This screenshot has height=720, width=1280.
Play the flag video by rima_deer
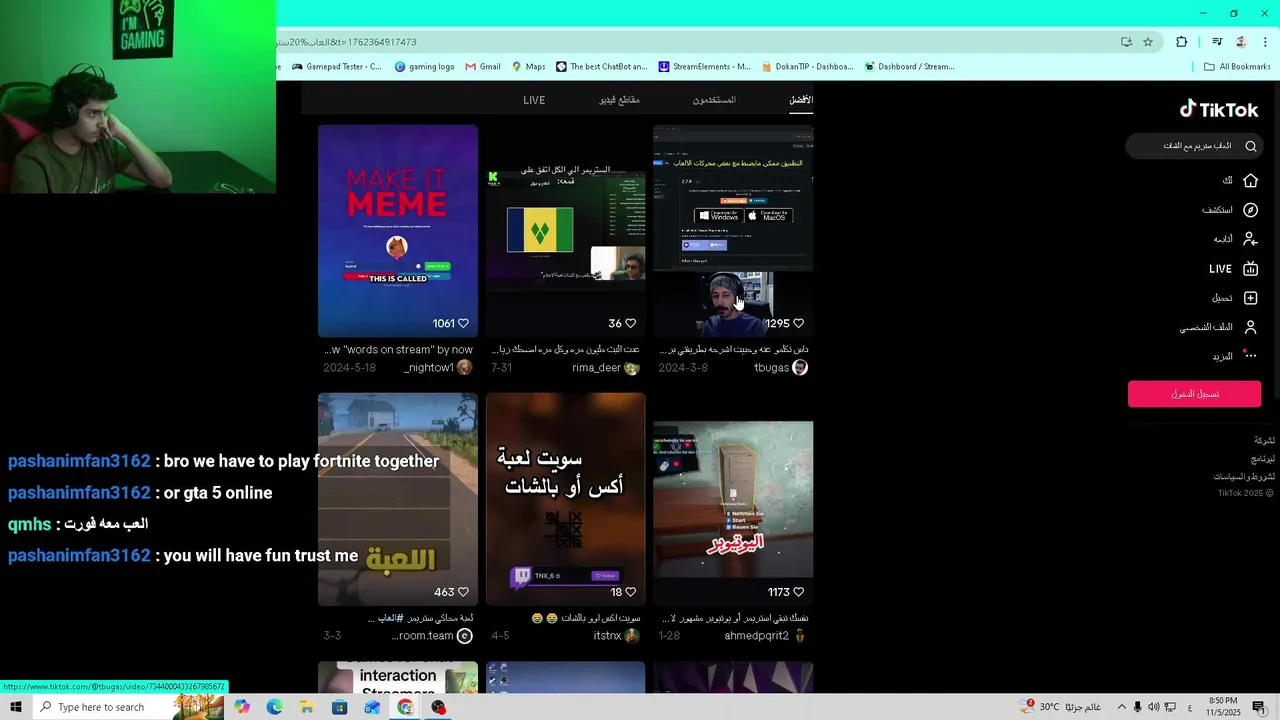coord(566,231)
